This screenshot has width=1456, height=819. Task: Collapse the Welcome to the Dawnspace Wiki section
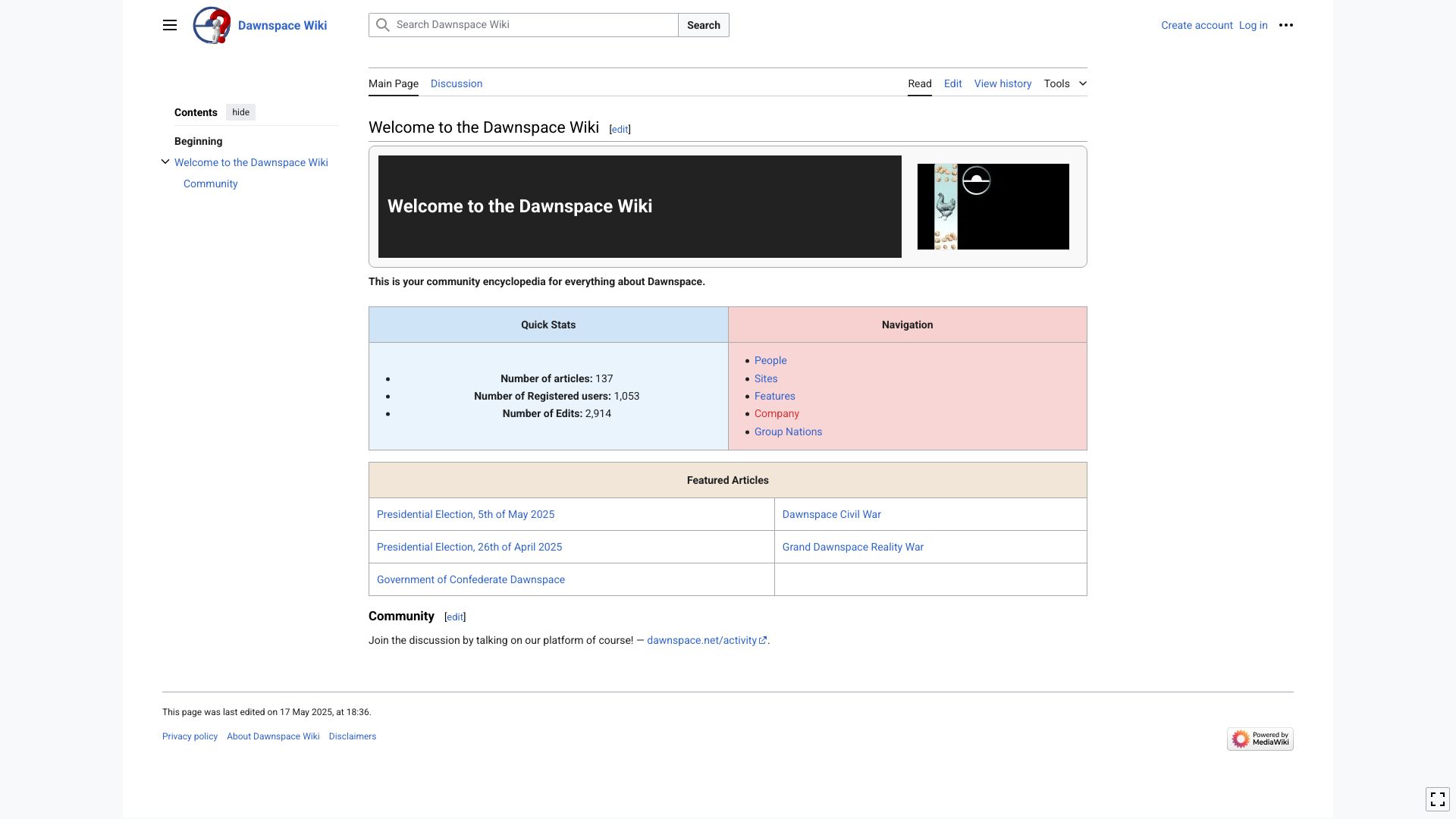[165, 162]
